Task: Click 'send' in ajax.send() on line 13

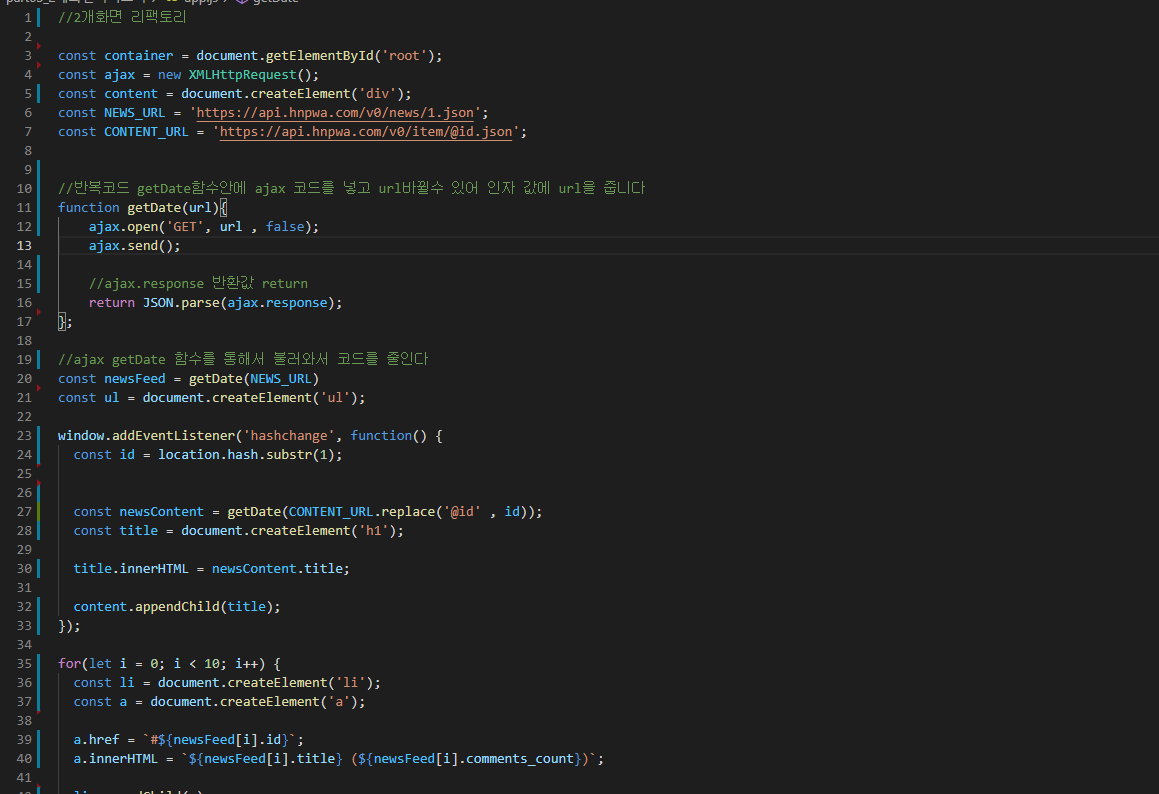Action: point(142,246)
